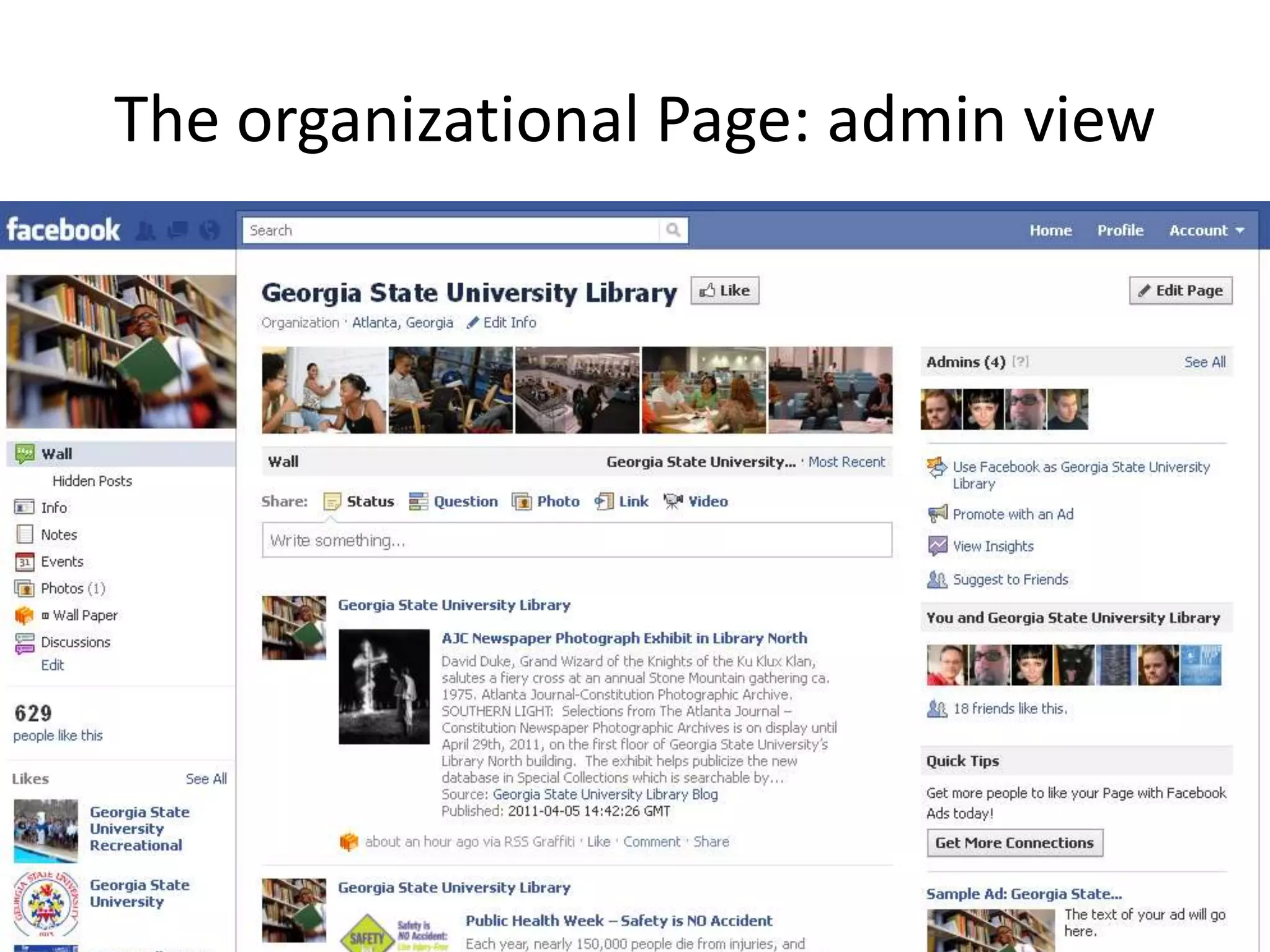Click the Wall Paper orange icon
Image resolution: width=1270 pixels, height=952 pixels.
(24, 615)
